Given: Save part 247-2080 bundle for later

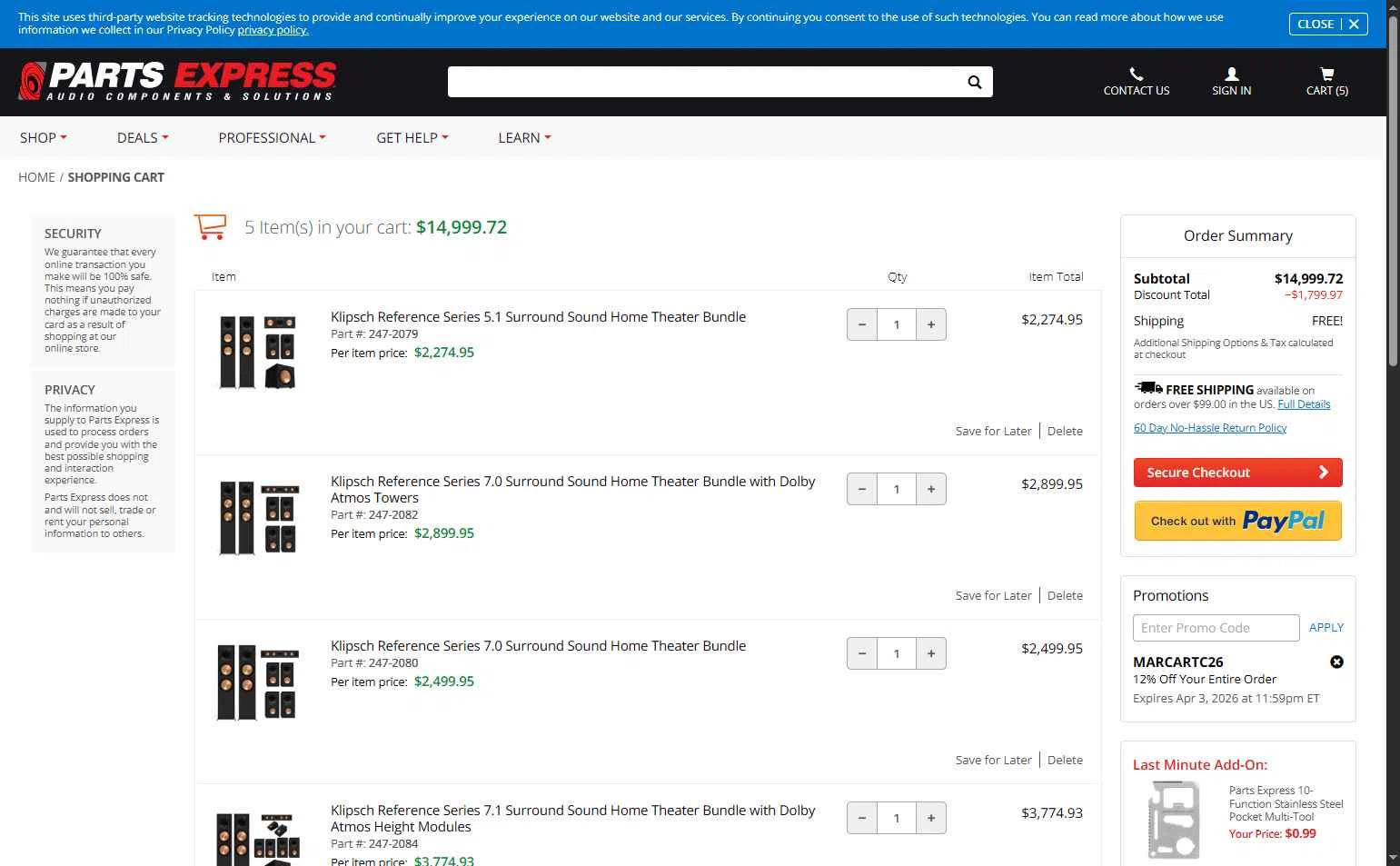Looking at the screenshot, I should click(x=994, y=761).
